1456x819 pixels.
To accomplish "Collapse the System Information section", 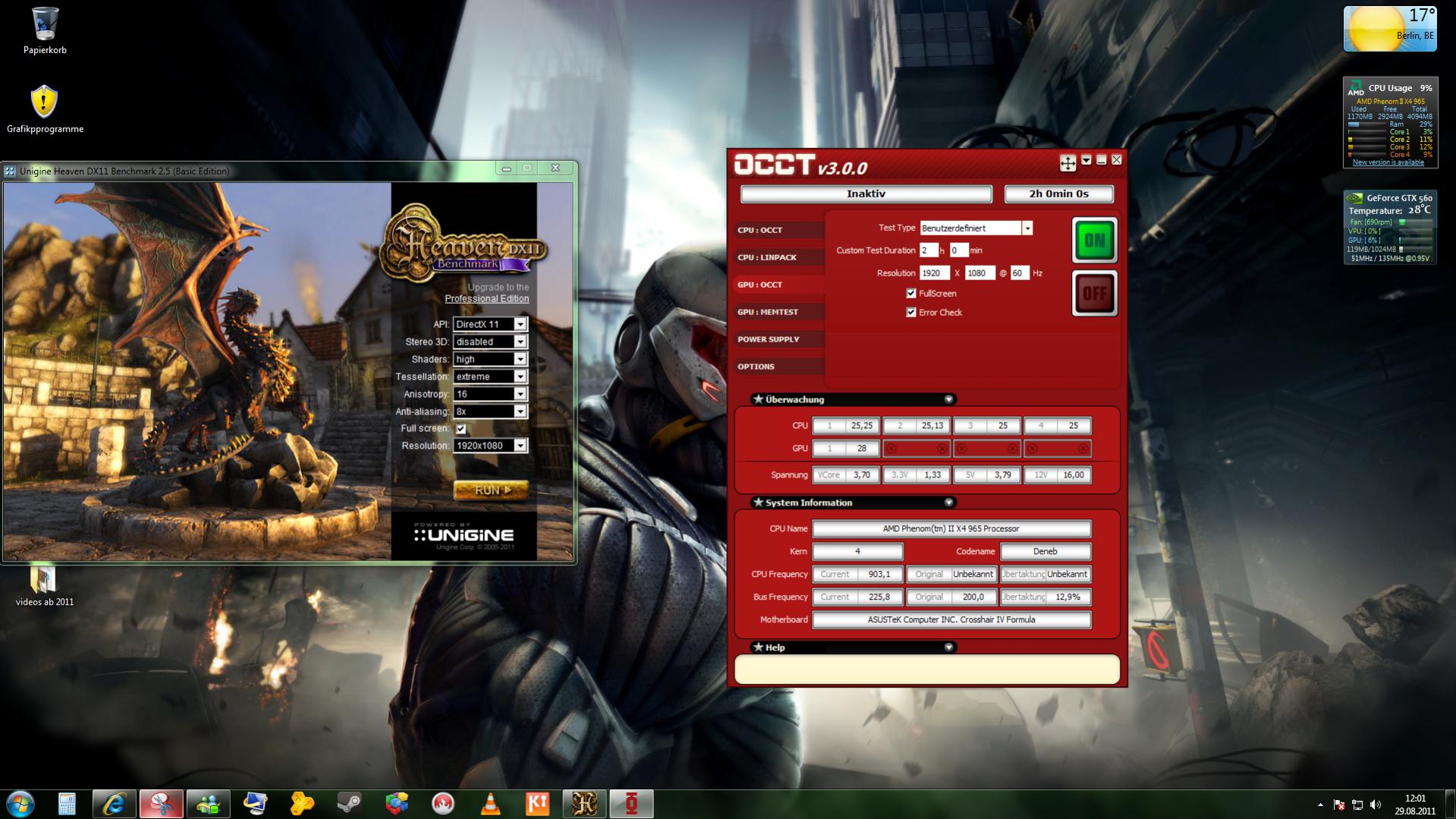I will (948, 502).
